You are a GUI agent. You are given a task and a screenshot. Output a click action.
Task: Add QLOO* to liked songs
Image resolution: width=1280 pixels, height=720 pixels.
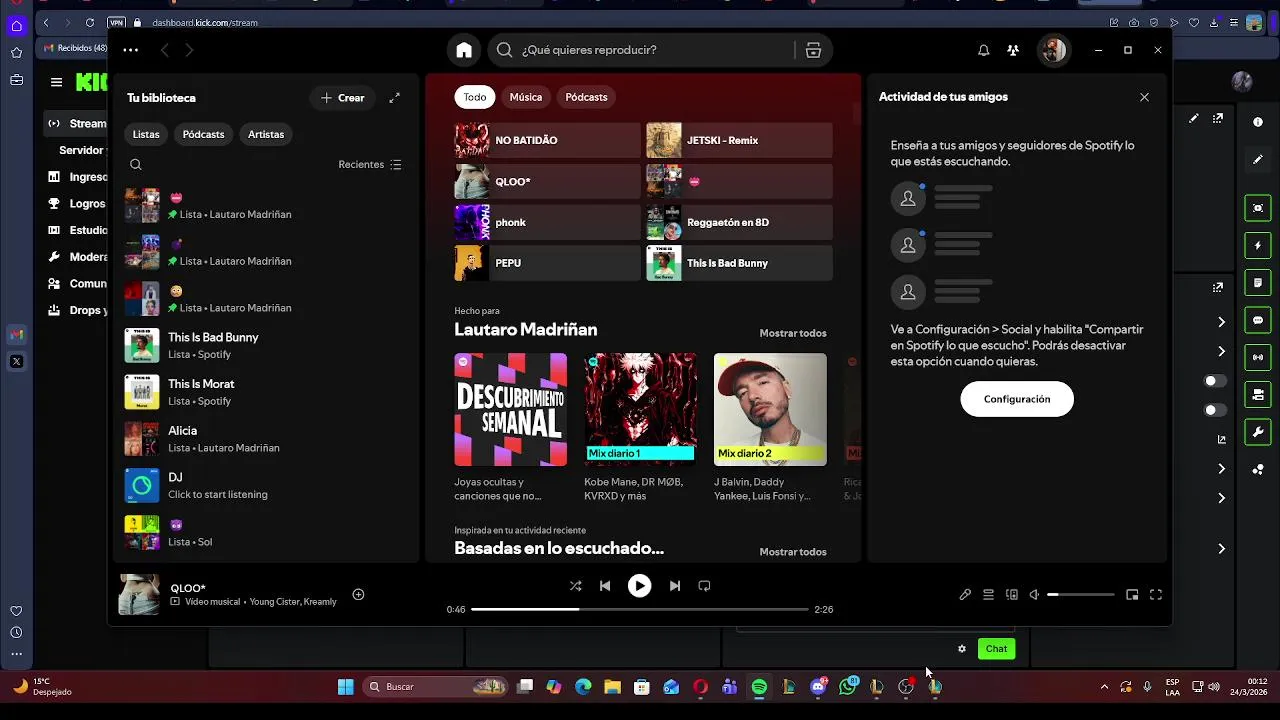[358, 595]
